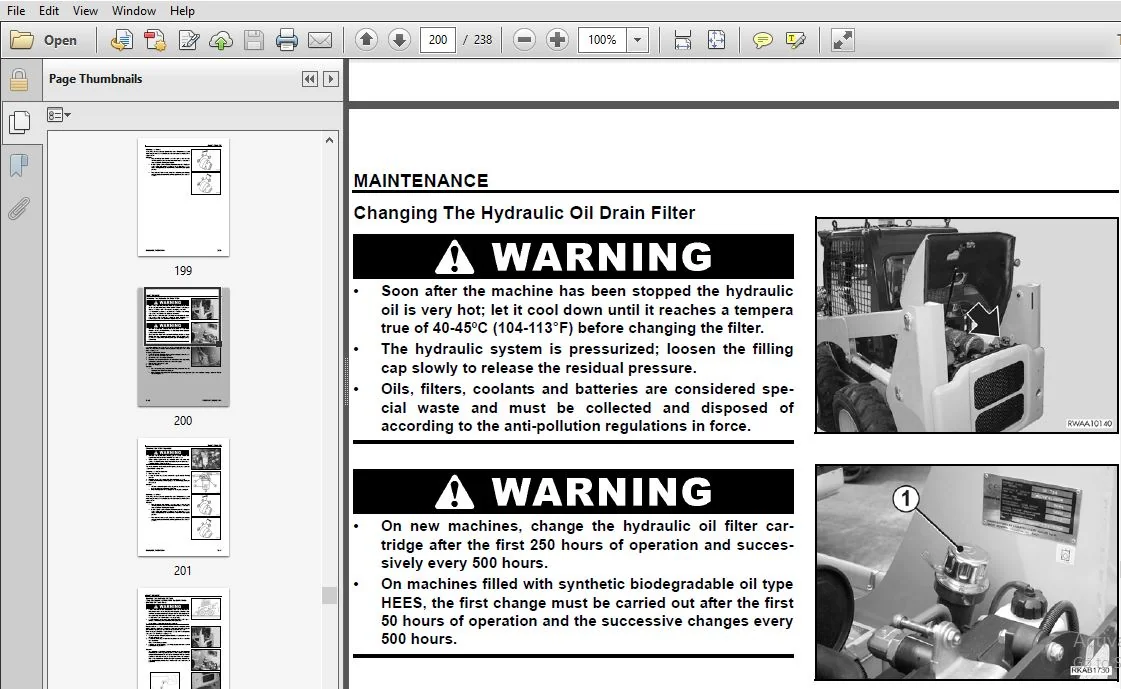The image size is (1121, 689).
Task: Click the 'MAINTENANCE' heading text
Action: (x=420, y=181)
